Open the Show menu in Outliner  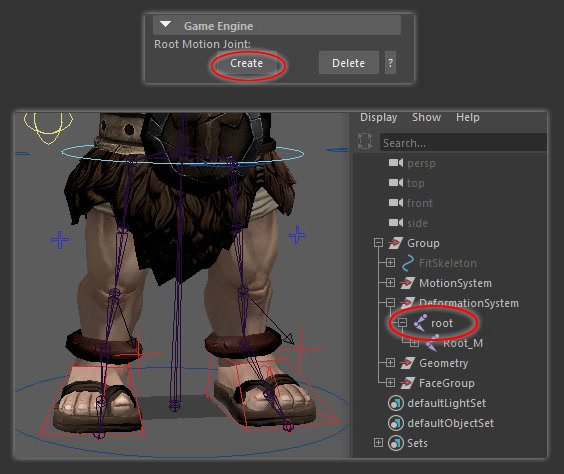tap(426, 117)
